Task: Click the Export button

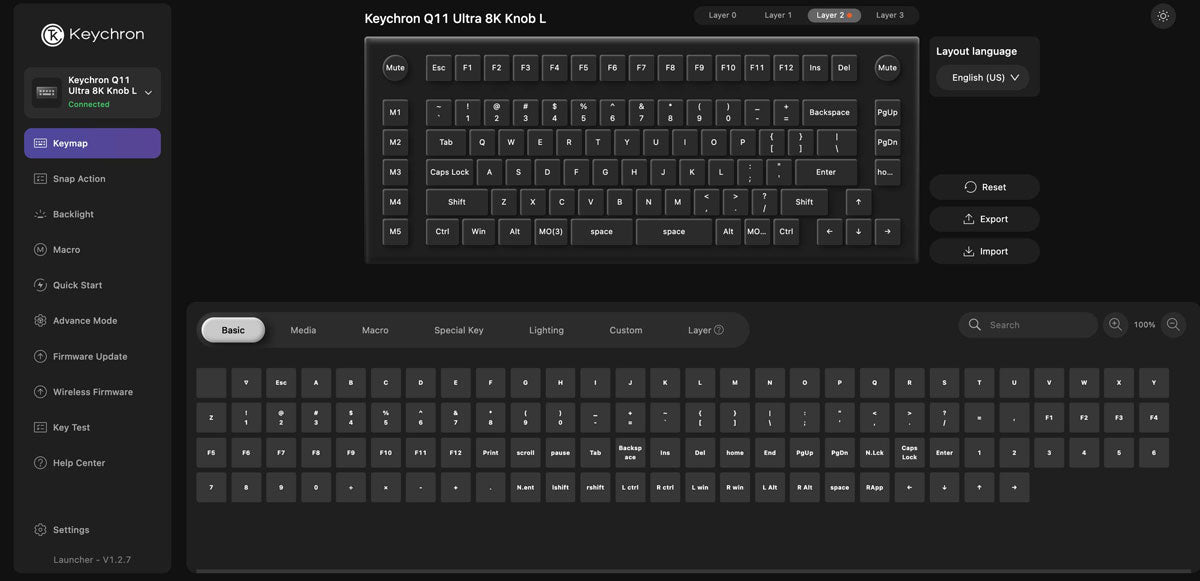Action: [x=984, y=219]
